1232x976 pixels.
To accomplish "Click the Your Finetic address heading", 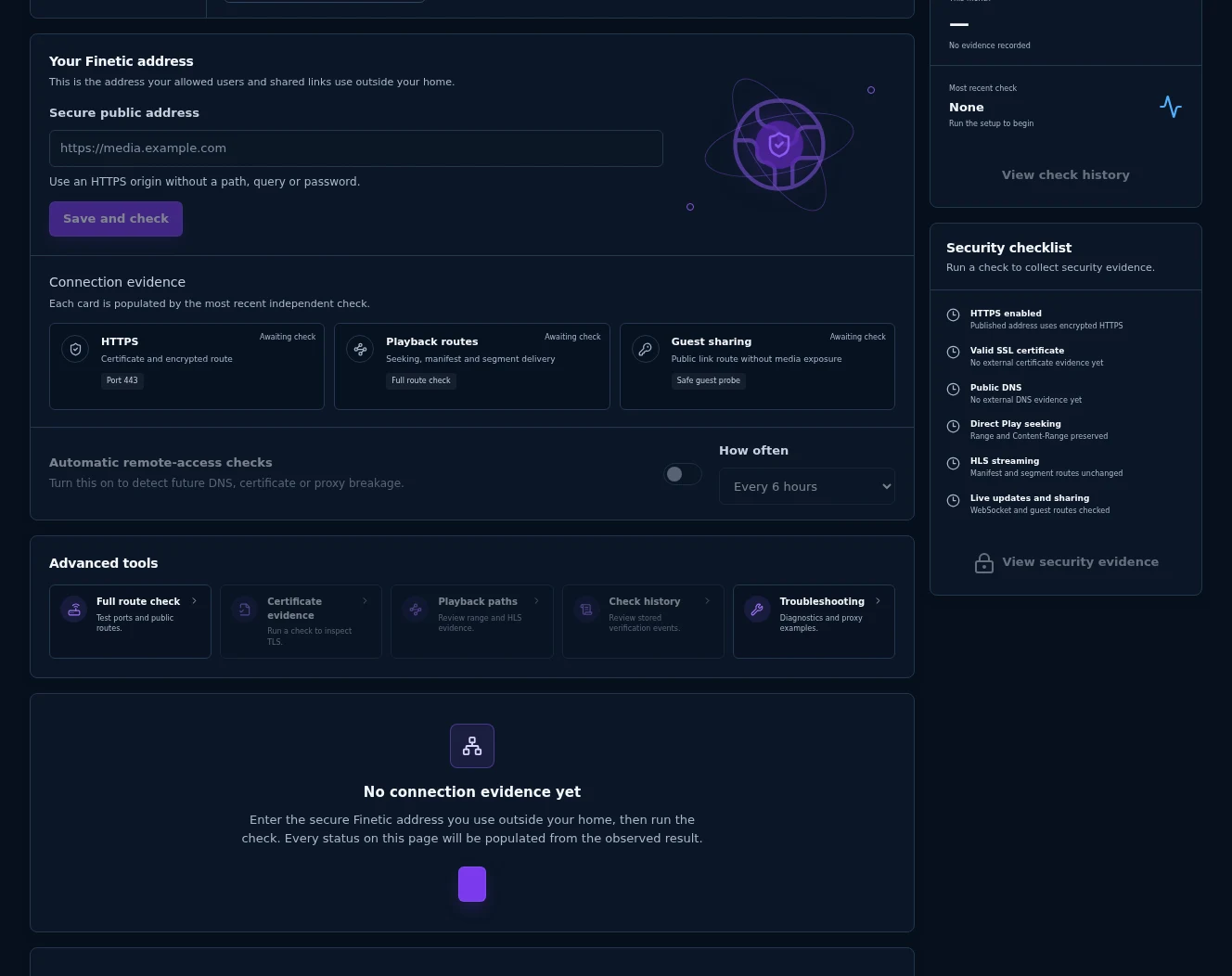I will pyautogui.click(x=122, y=61).
